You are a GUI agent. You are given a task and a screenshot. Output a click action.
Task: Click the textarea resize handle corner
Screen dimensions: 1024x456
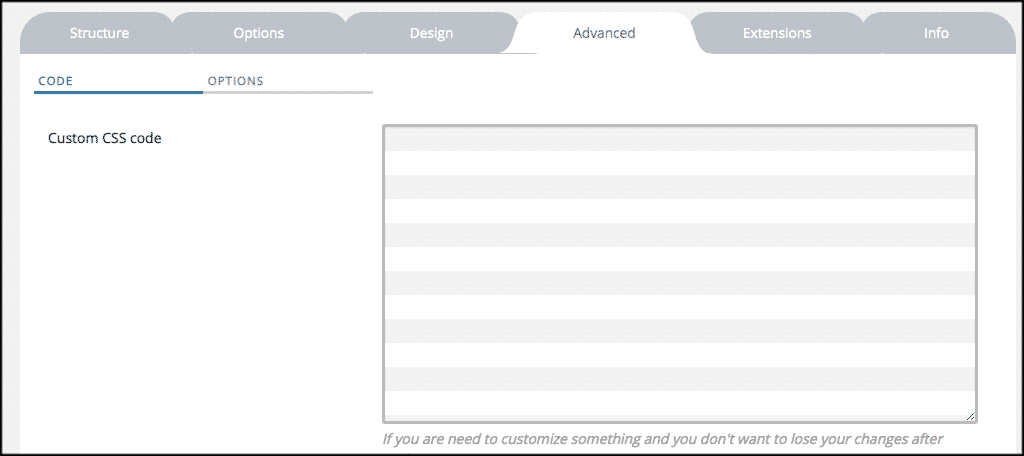[970, 415]
